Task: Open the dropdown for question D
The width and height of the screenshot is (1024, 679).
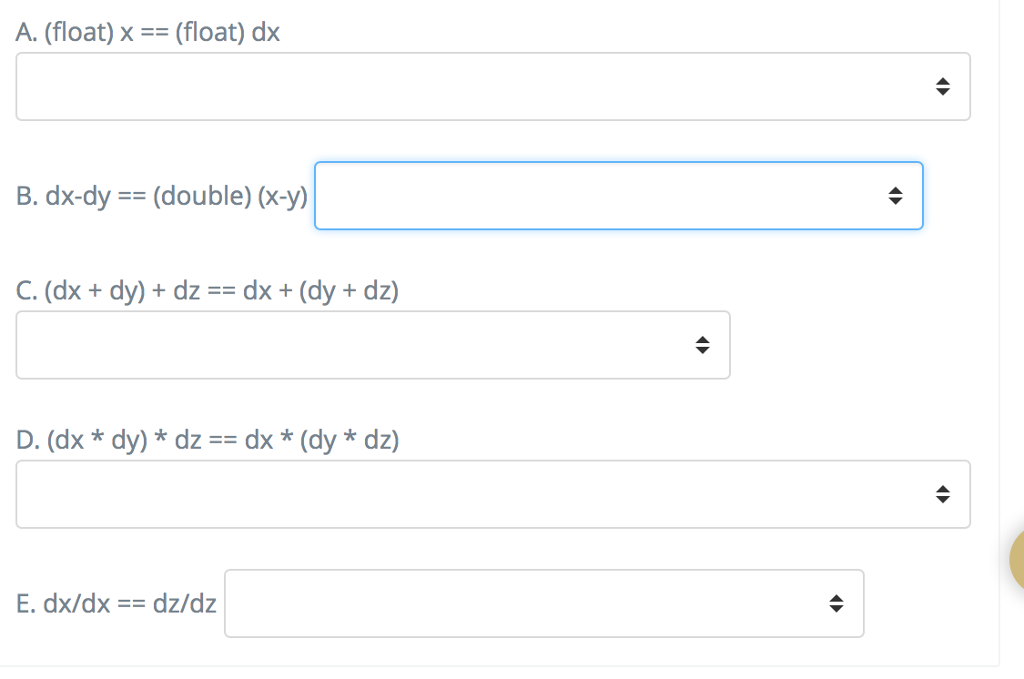Action: tap(492, 493)
